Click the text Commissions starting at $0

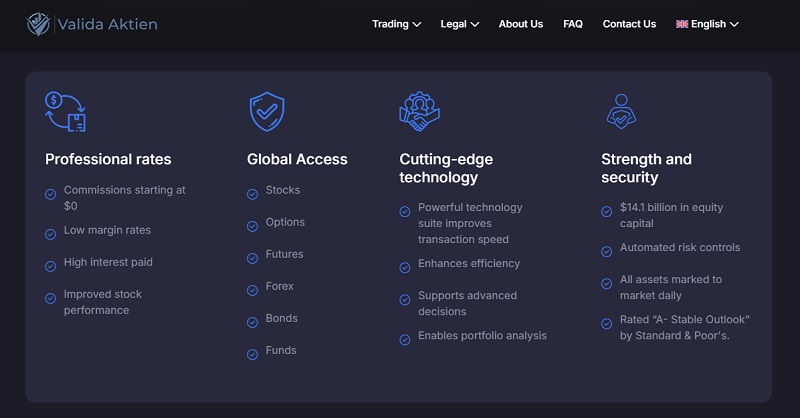coord(124,198)
